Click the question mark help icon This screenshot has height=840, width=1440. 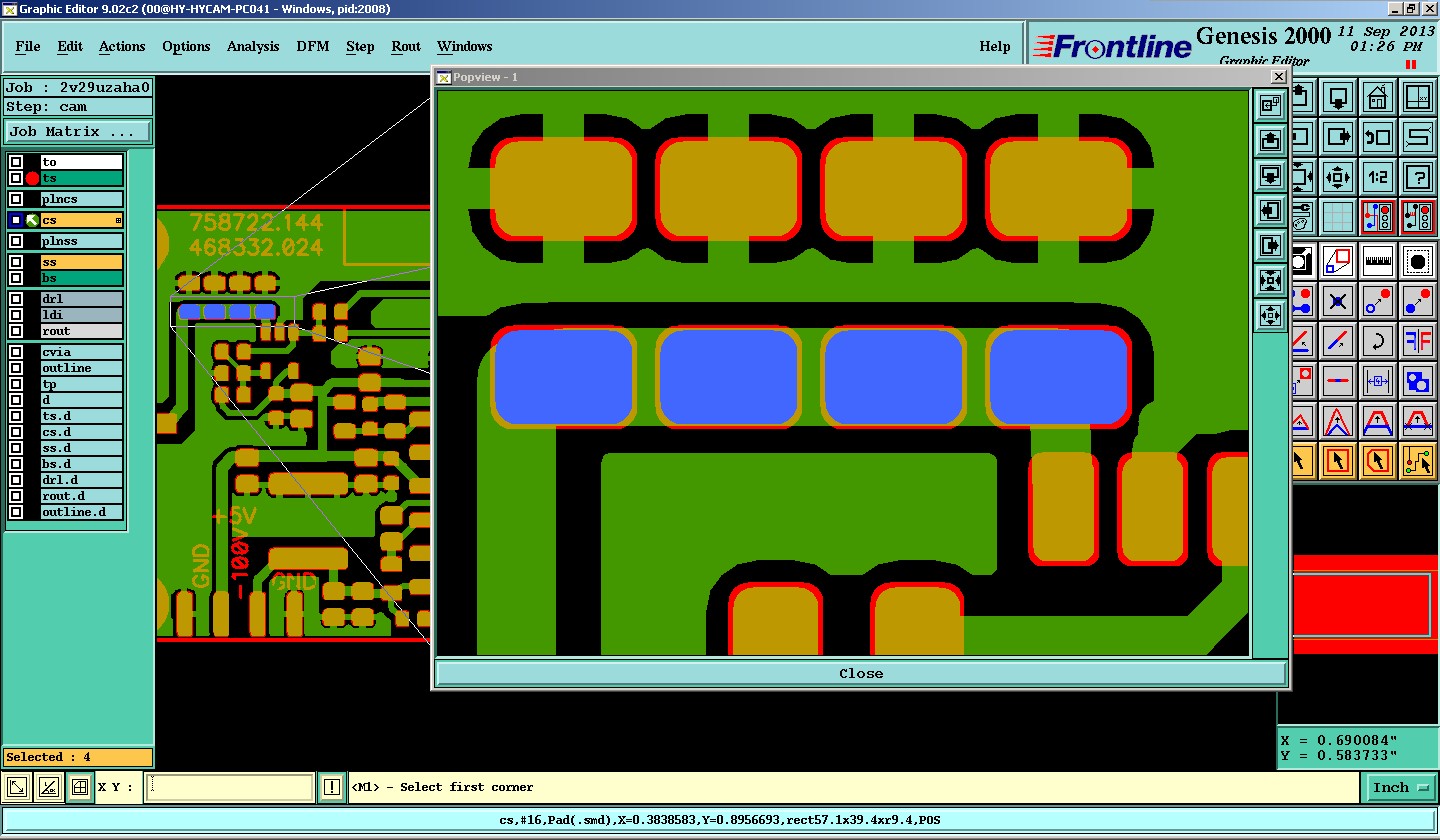click(1417, 177)
